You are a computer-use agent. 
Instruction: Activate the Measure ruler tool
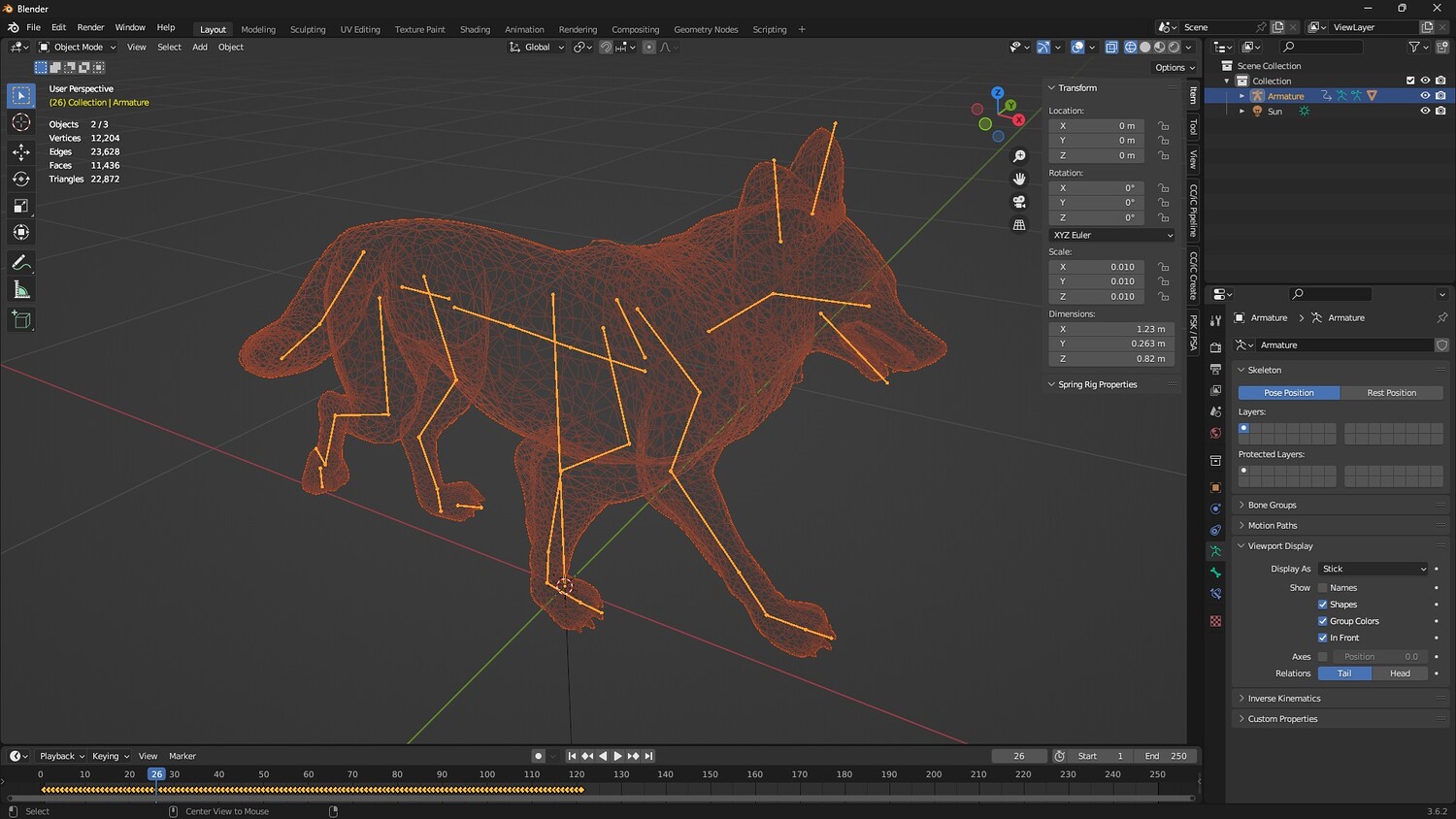[x=20, y=290]
